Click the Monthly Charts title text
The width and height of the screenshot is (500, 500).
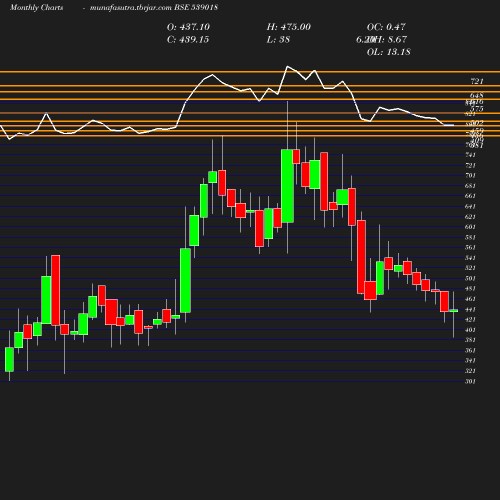click(x=36, y=7)
